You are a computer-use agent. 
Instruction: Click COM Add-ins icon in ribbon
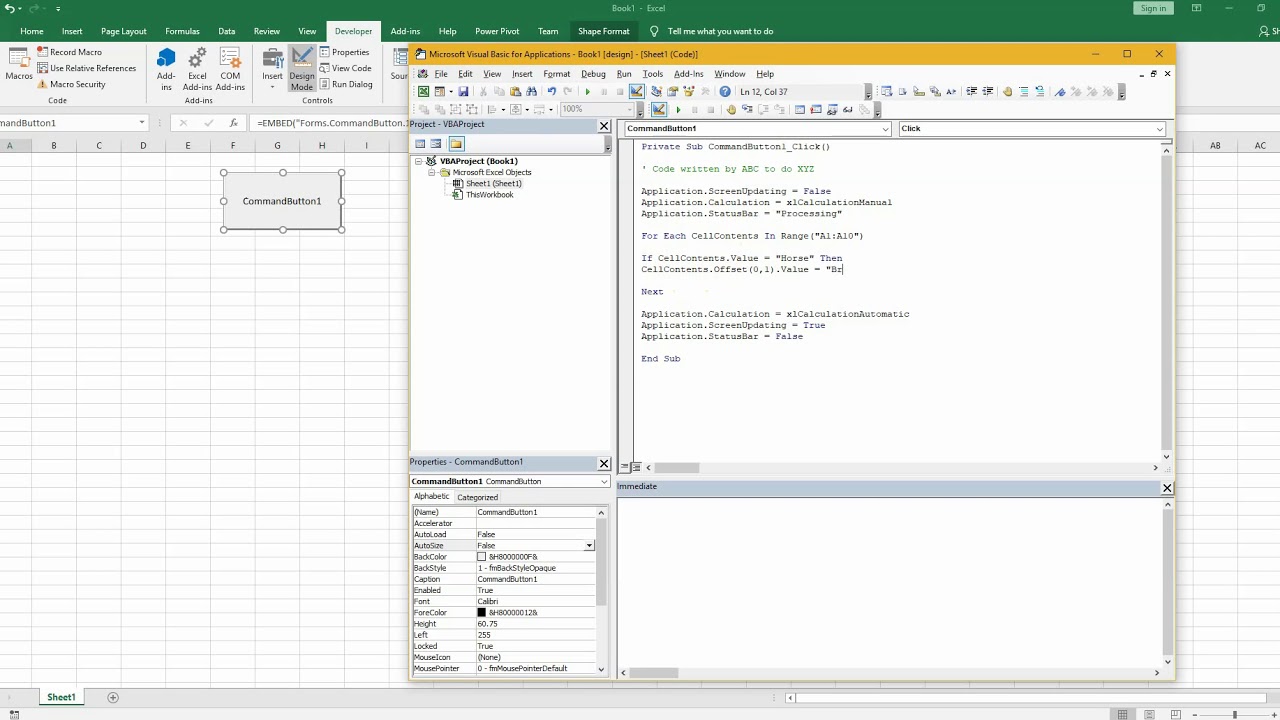(x=230, y=67)
